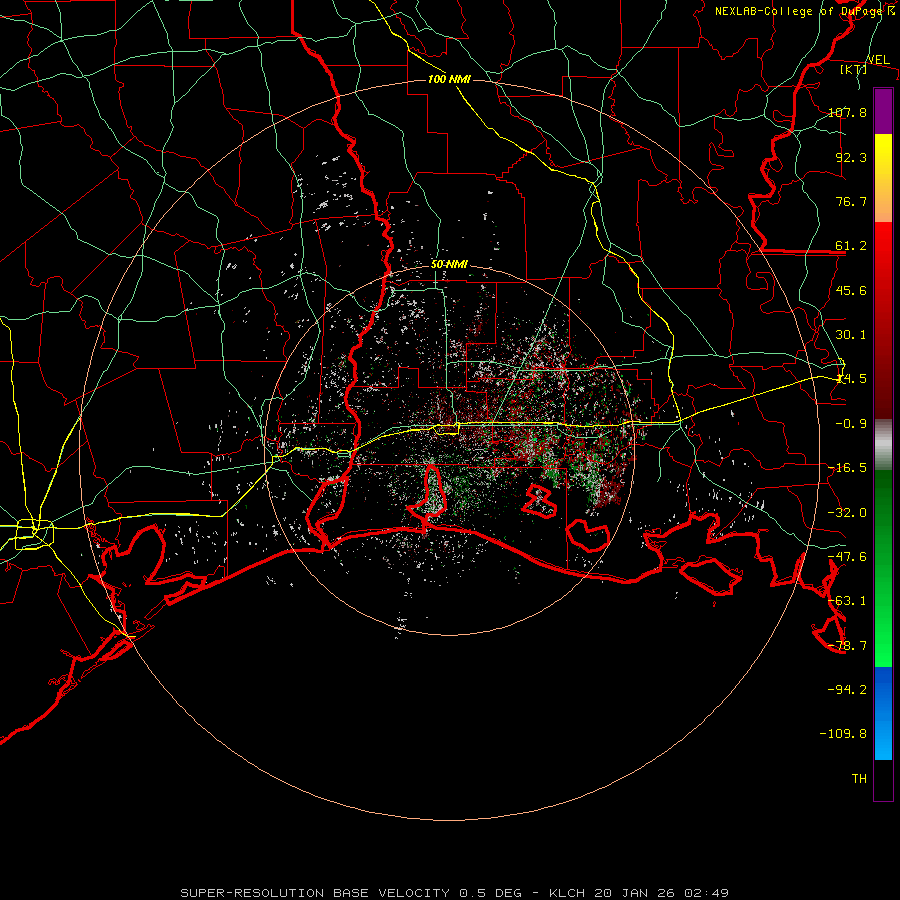Image resolution: width=900 pixels, height=900 pixels.
Task: Click the 30.1 legend value
Action: coord(851,335)
